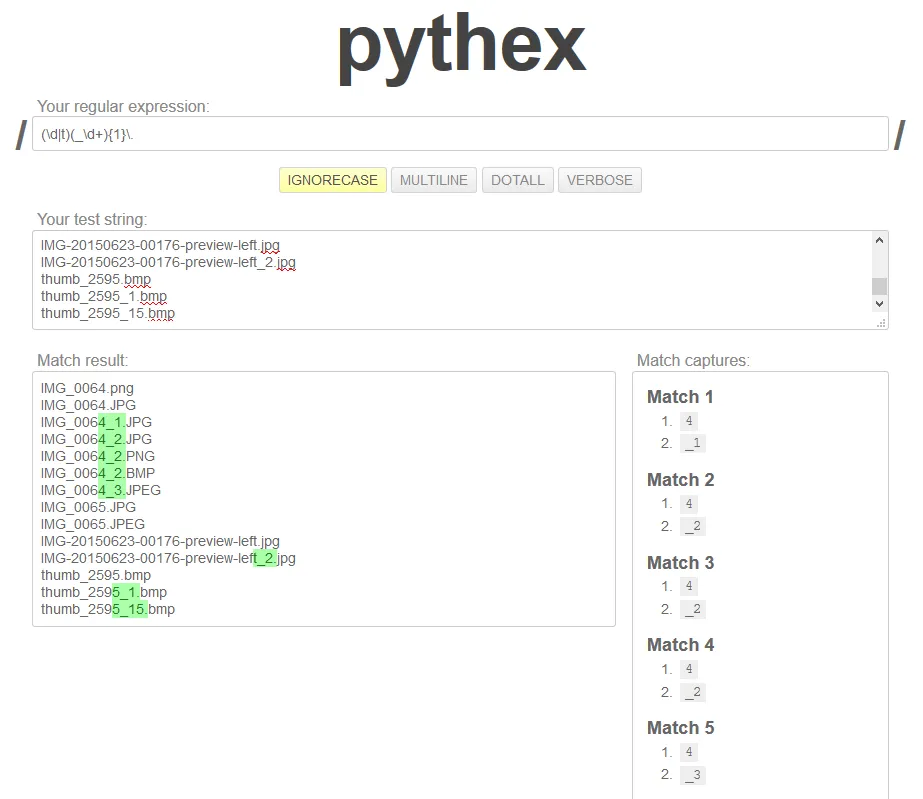Click the textarea resize grip
The width and height of the screenshot is (923, 799).
(x=881, y=323)
